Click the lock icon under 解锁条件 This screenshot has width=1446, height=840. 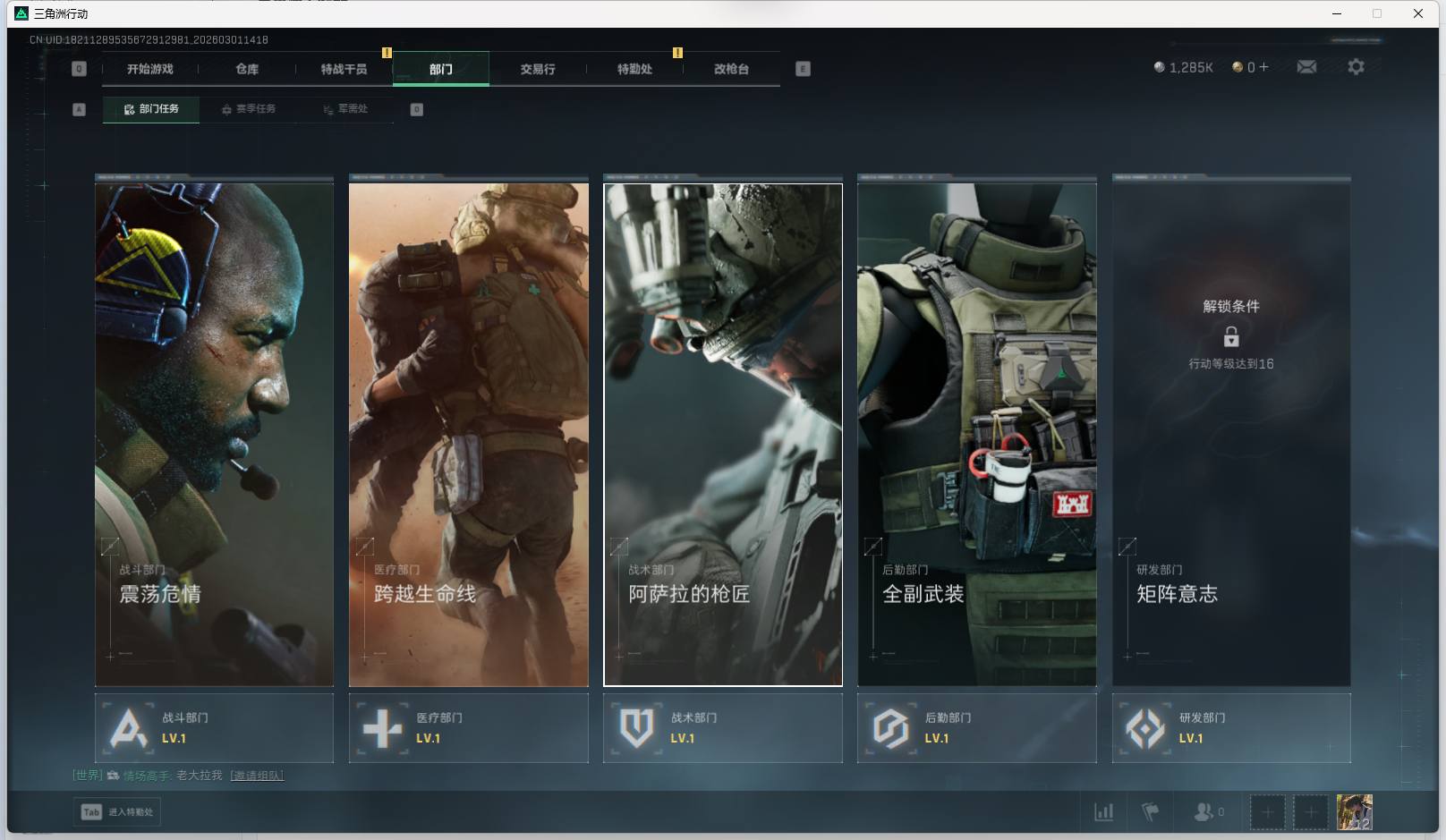(1231, 336)
